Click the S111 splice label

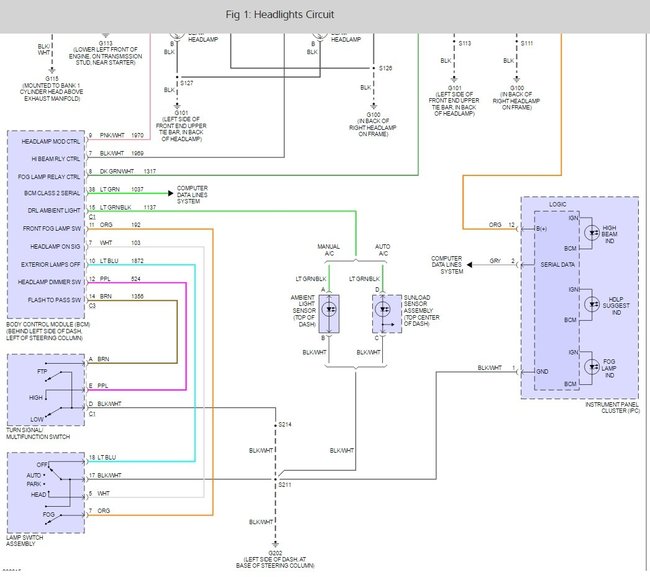tap(527, 43)
